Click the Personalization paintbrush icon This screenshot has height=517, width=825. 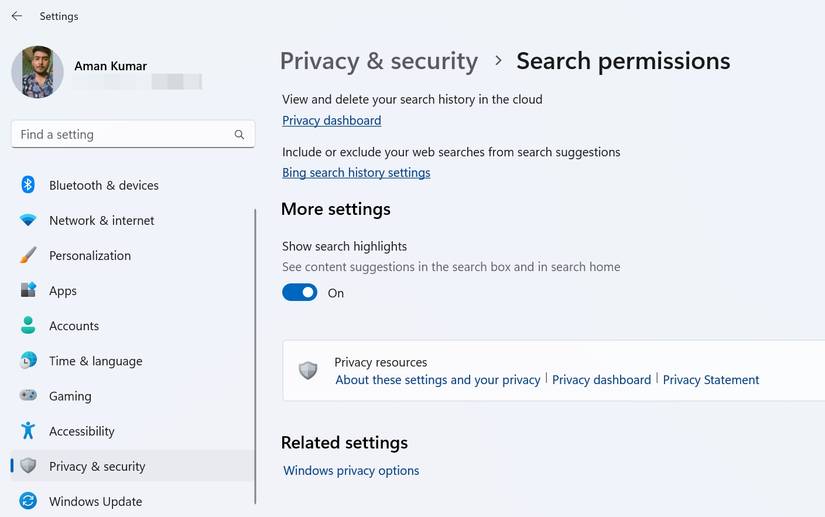(28, 255)
